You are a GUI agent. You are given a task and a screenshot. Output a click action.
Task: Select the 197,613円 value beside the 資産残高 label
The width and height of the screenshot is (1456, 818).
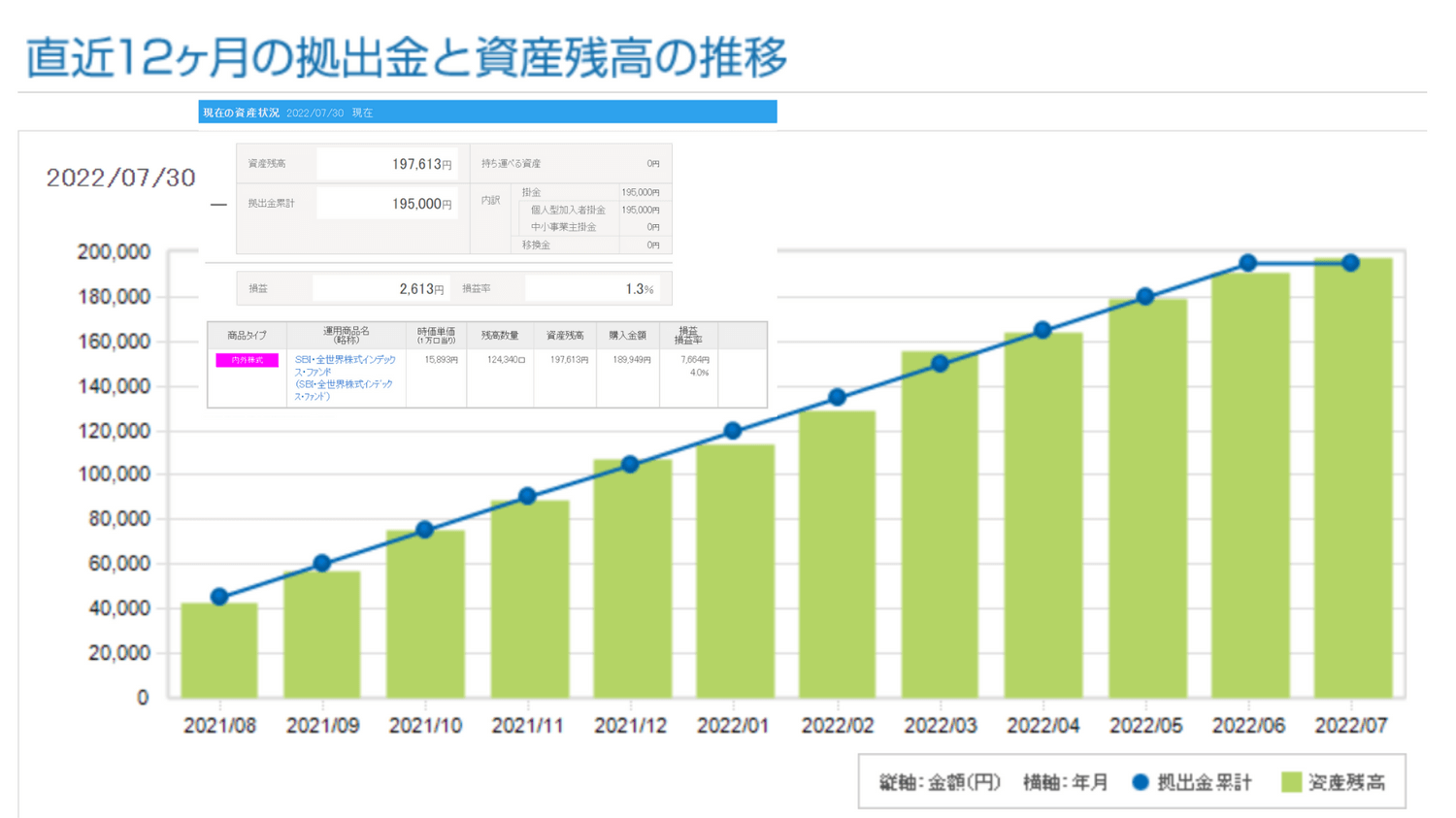386,164
